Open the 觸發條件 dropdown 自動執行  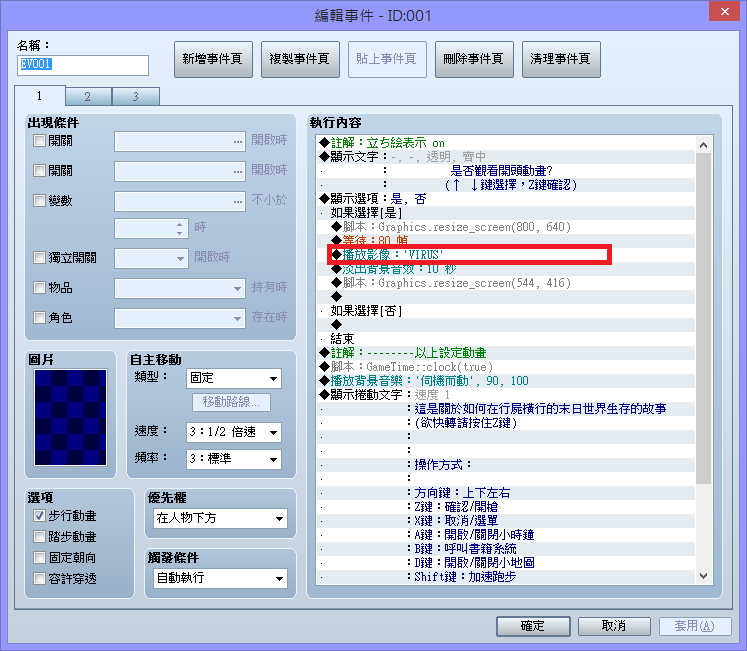(221, 578)
